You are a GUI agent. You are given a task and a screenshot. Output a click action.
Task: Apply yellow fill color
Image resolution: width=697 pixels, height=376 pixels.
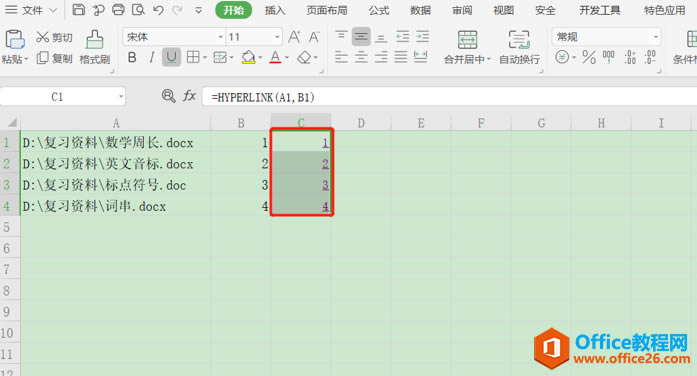pyautogui.click(x=248, y=57)
